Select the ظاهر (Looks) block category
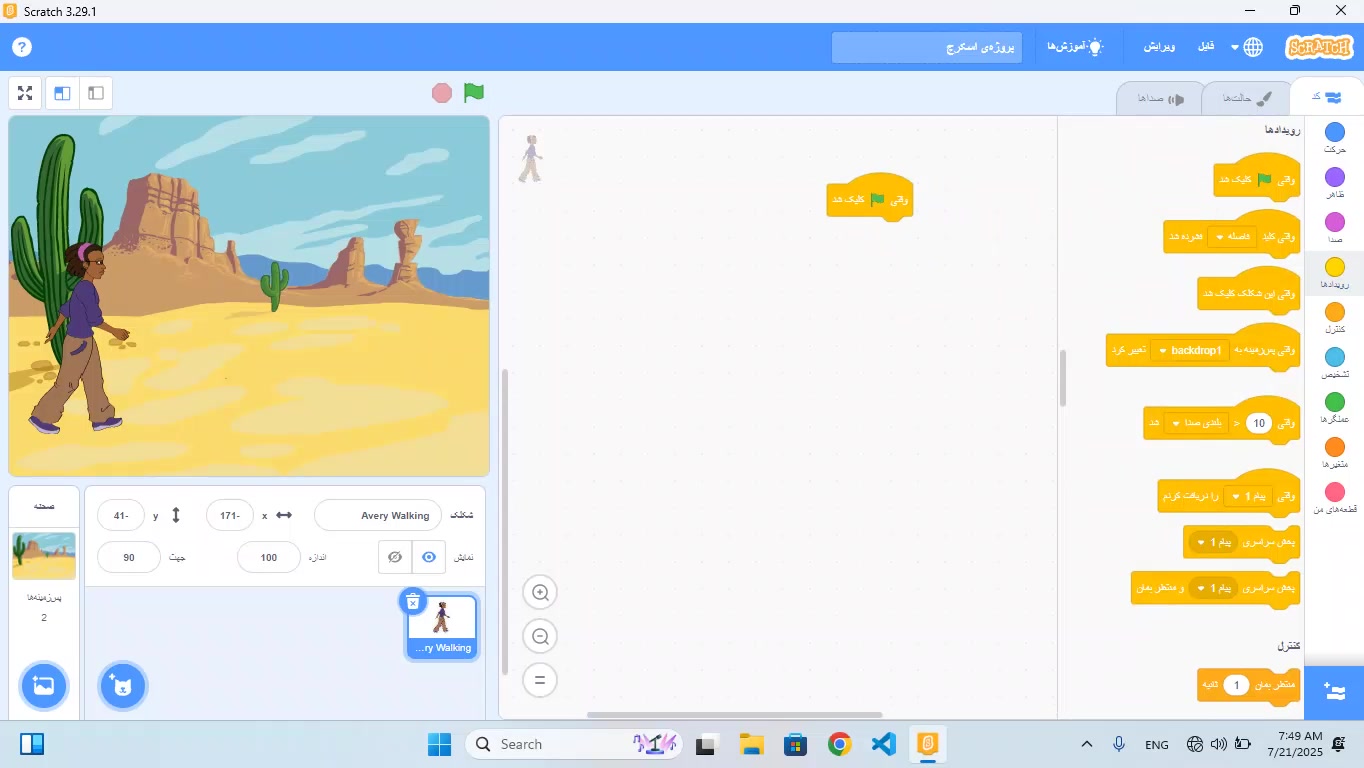1364x768 pixels. (x=1335, y=183)
